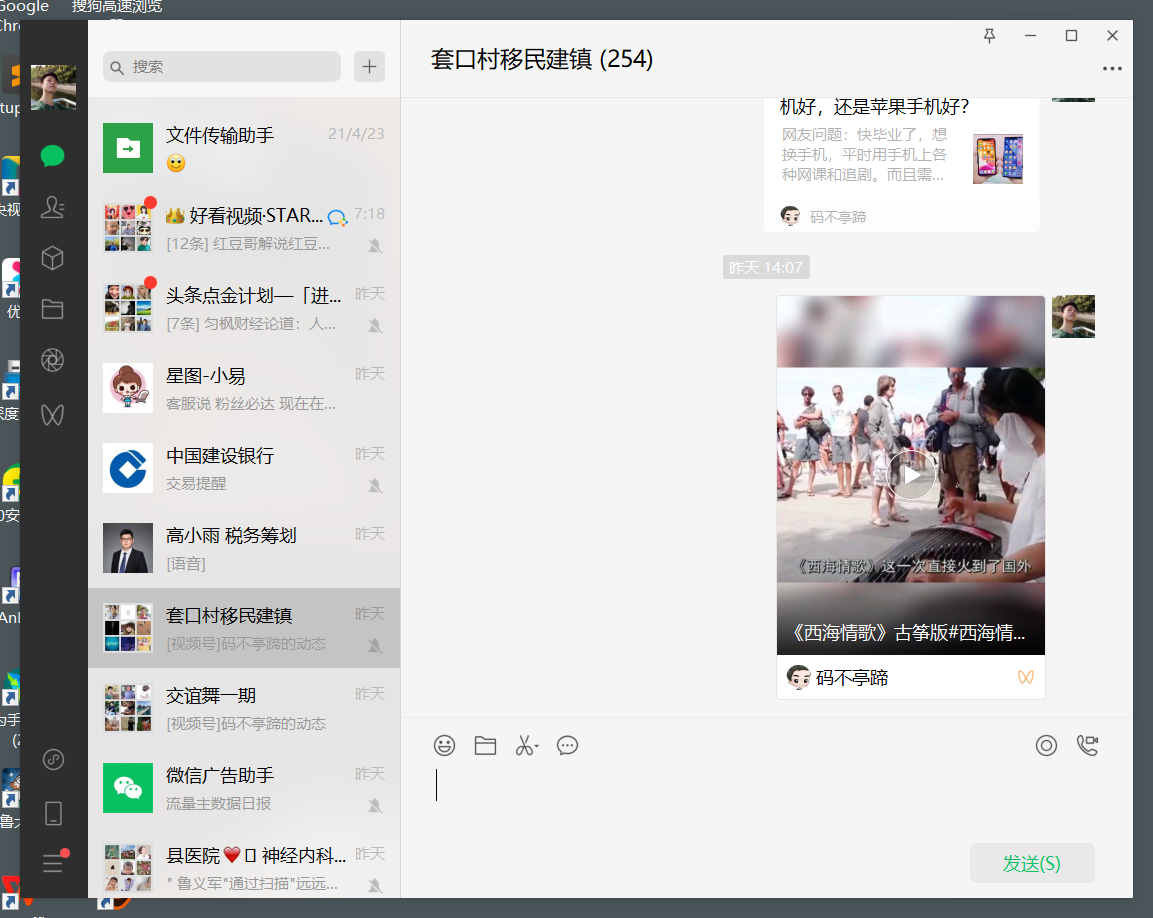
Task: Click the 发送(S) send button
Action: (1031, 863)
